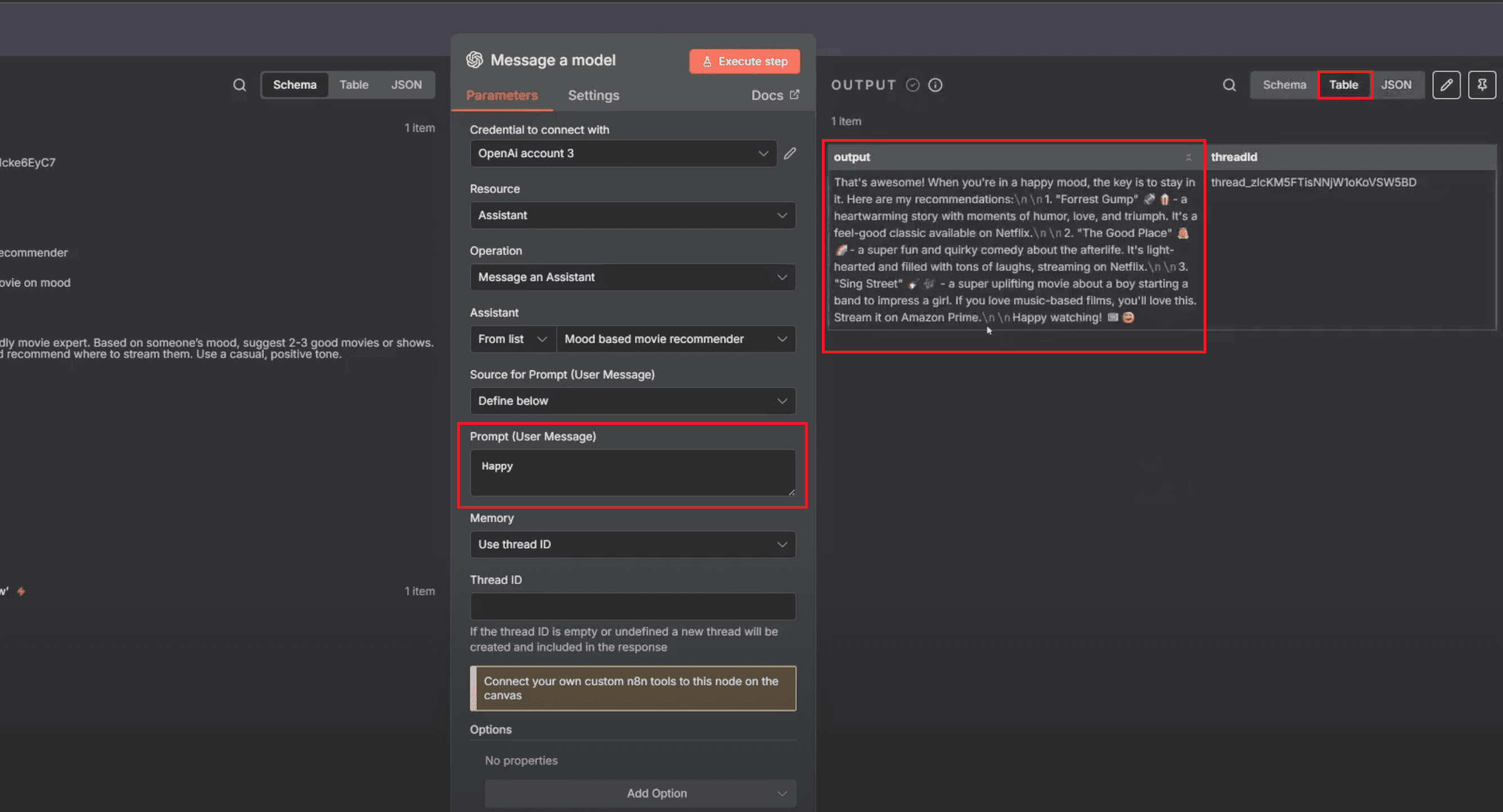Open the info icon next to OUTPUT

point(934,84)
